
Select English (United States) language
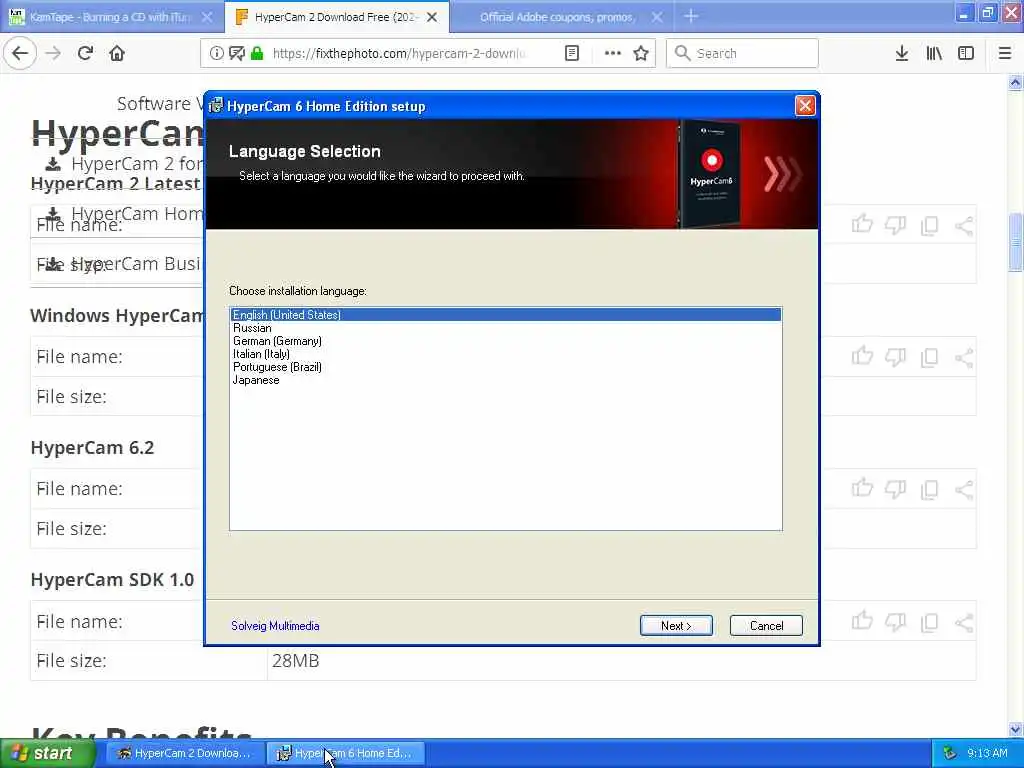[x=506, y=315]
